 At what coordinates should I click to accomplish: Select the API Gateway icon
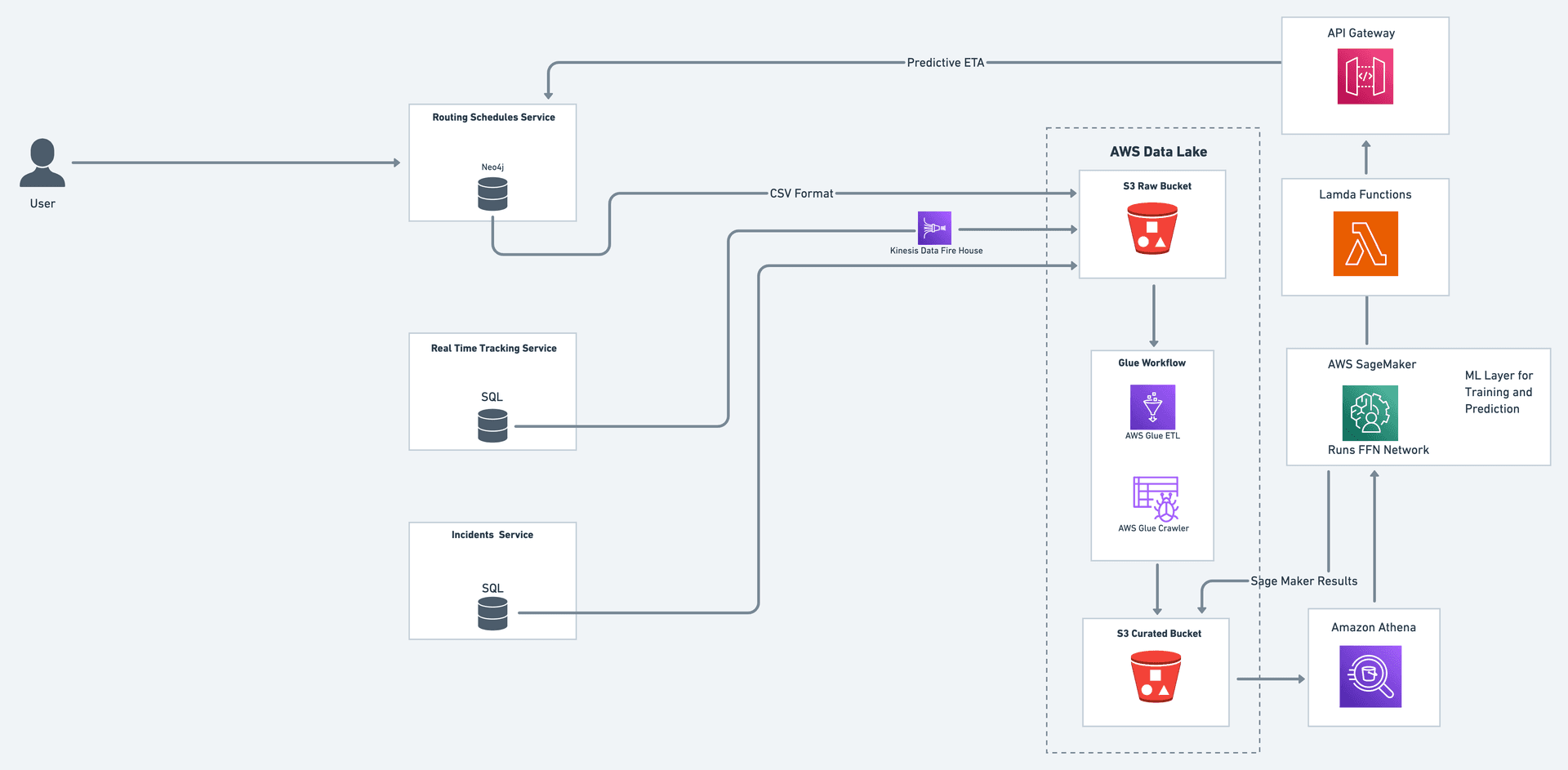pos(1365,77)
